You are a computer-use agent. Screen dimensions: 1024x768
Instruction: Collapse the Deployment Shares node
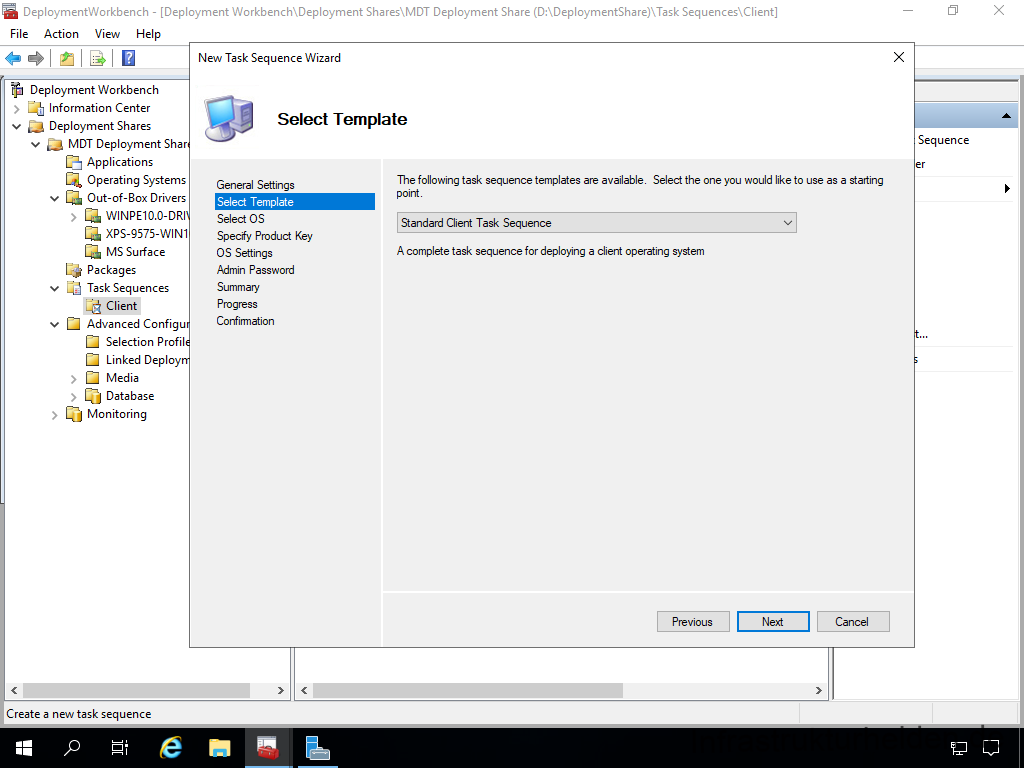click(17, 127)
